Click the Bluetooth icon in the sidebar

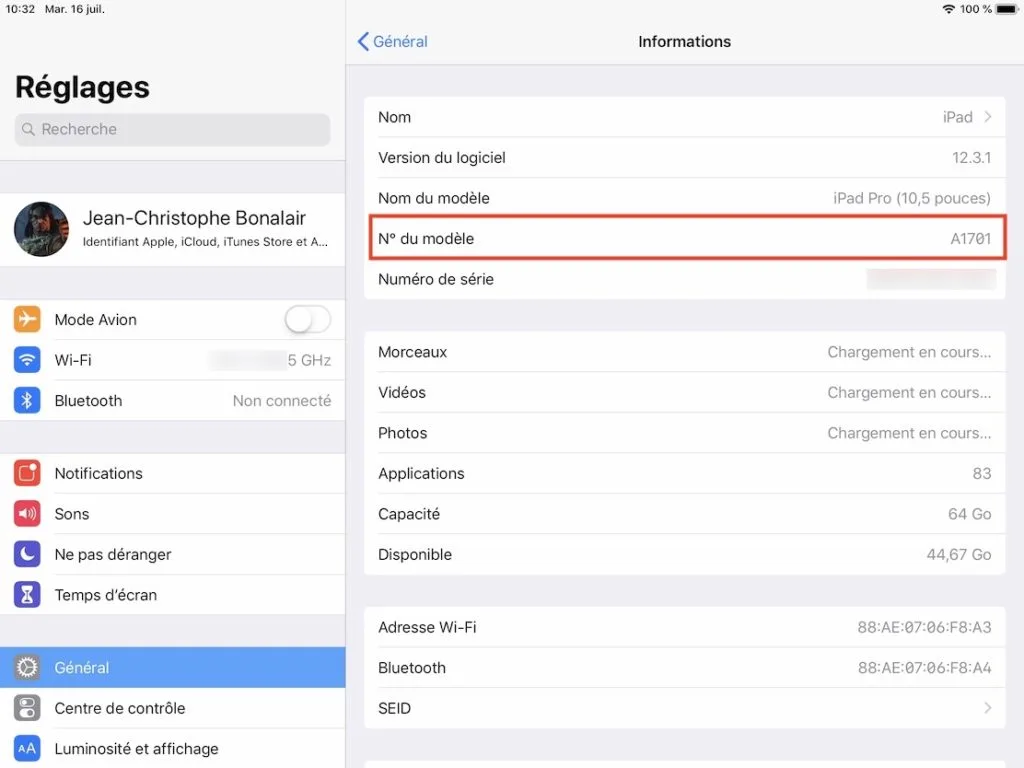(25, 400)
